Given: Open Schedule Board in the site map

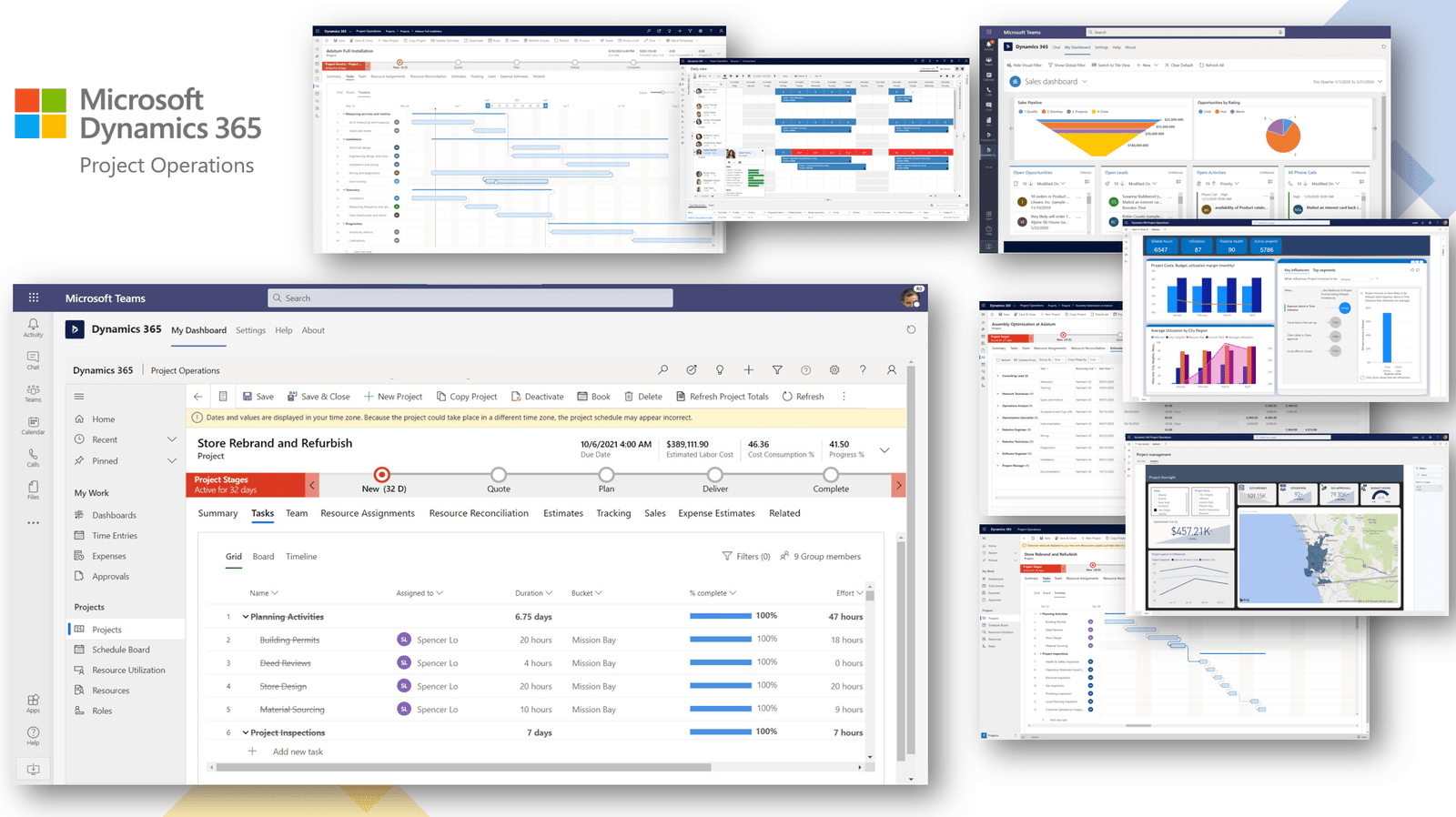Looking at the screenshot, I should (120, 650).
